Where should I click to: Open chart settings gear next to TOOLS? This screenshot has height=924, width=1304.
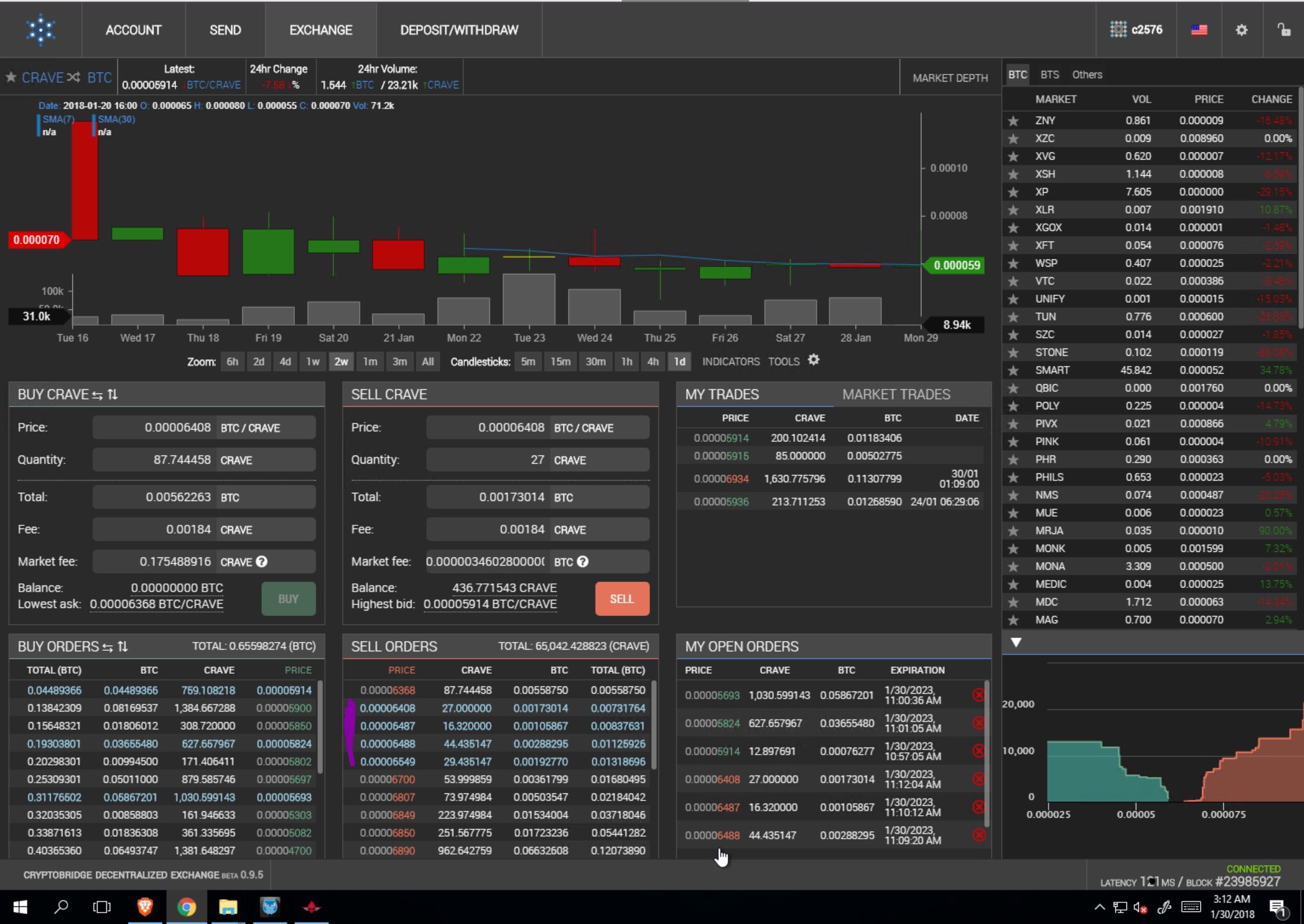tap(813, 360)
